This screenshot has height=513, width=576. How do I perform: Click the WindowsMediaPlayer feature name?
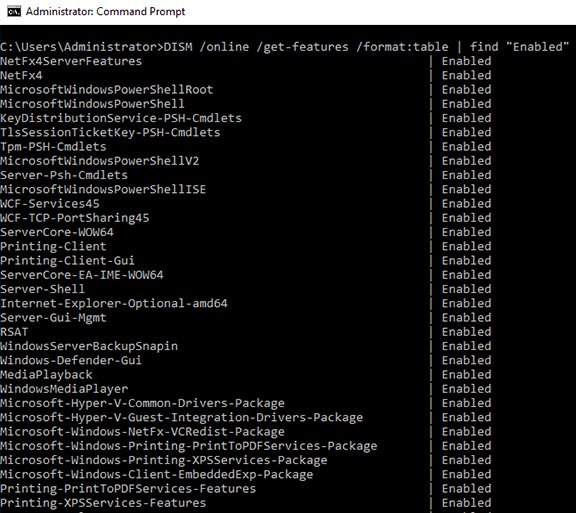pyautogui.click(x=64, y=389)
